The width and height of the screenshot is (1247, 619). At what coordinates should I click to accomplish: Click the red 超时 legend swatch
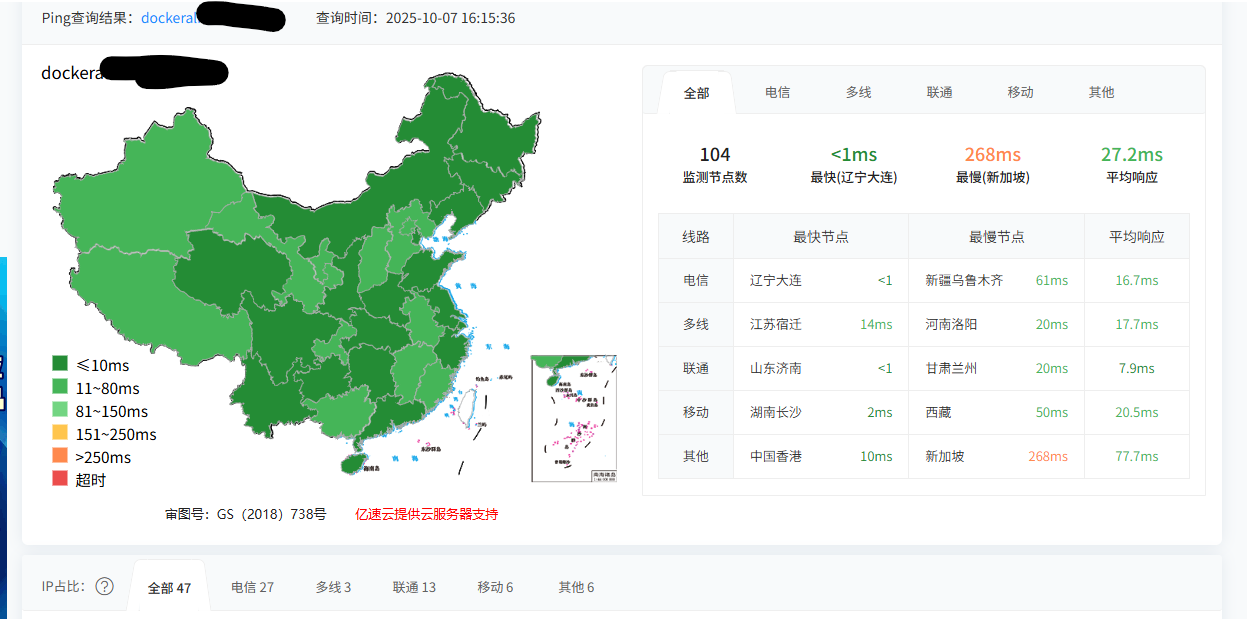60,480
